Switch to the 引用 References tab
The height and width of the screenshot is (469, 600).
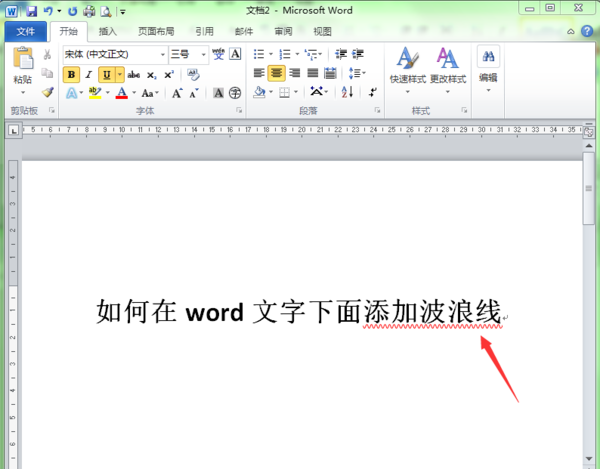pyautogui.click(x=204, y=31)
